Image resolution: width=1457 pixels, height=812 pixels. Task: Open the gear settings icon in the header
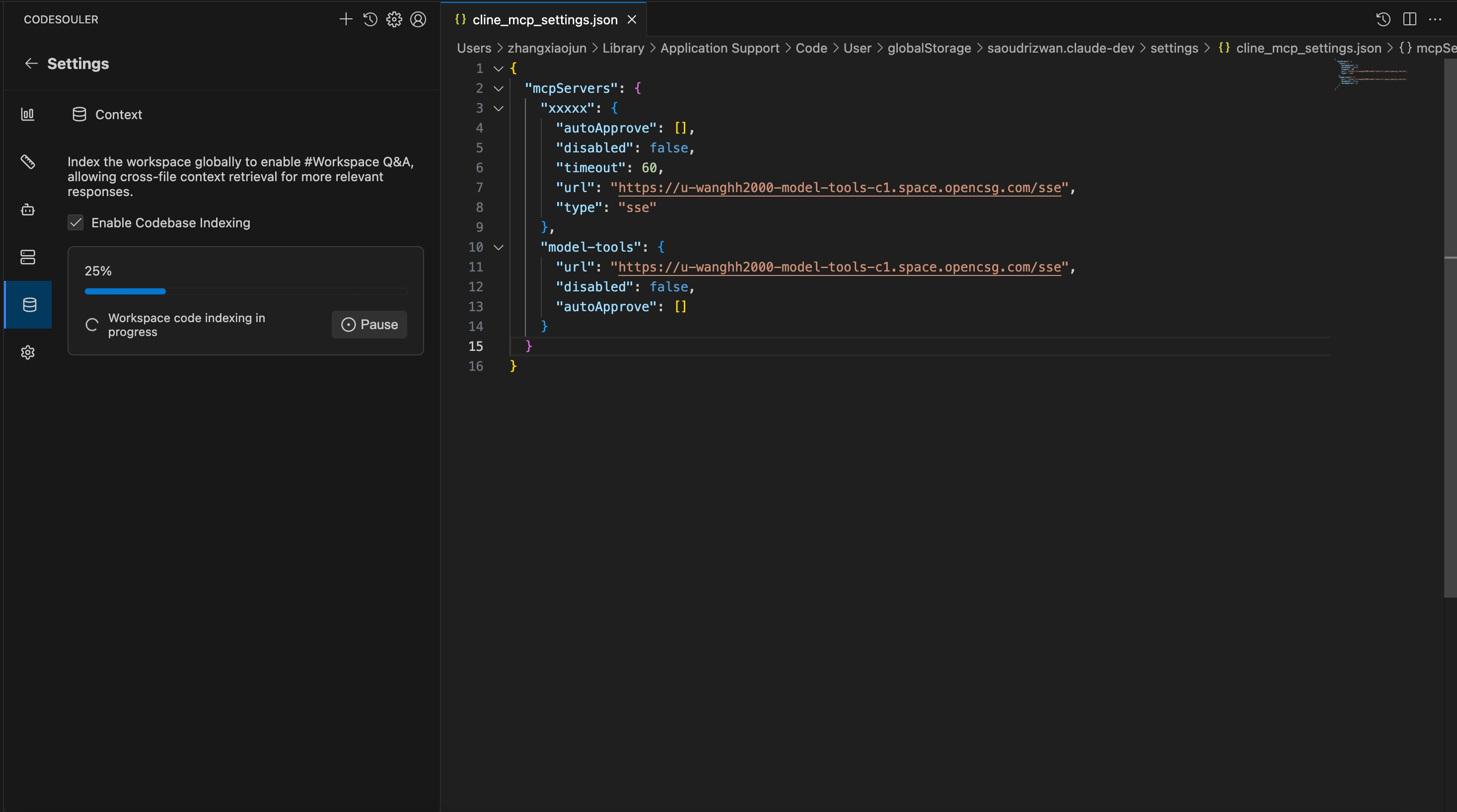point(394,19)
